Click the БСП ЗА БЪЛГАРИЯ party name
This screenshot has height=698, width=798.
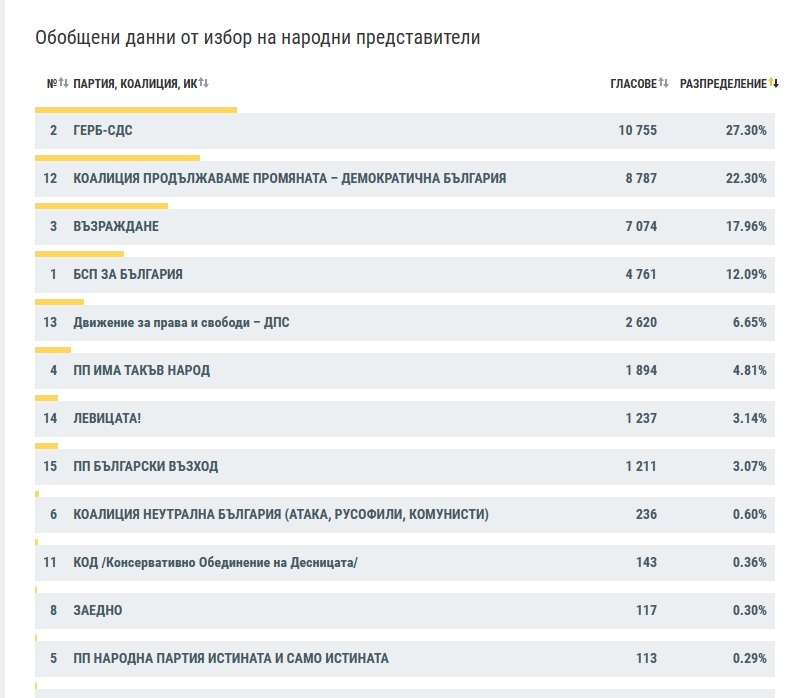(x=128, y=275)
